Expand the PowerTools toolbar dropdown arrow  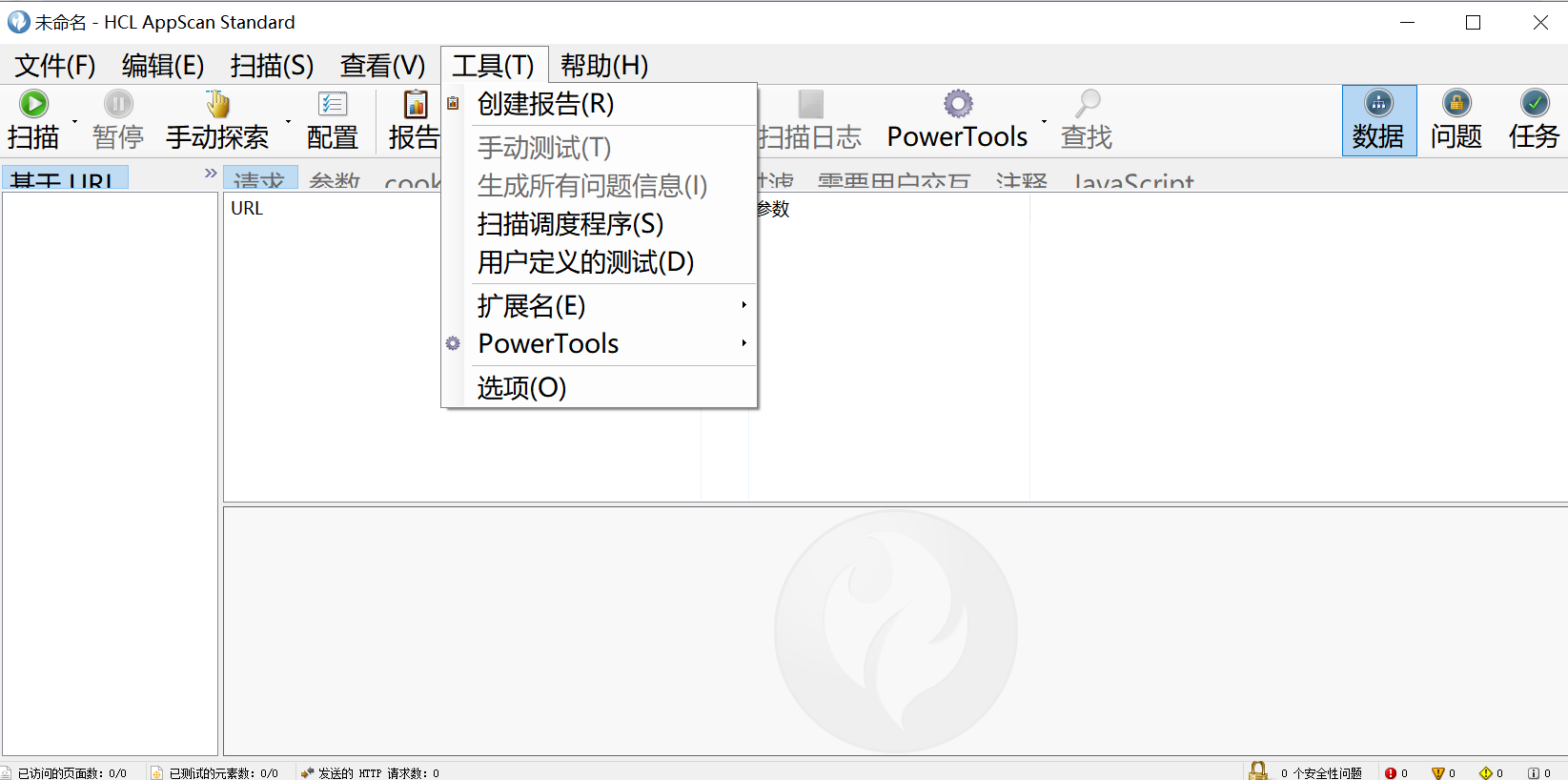pyautogui.click(x=1045, y=122)
